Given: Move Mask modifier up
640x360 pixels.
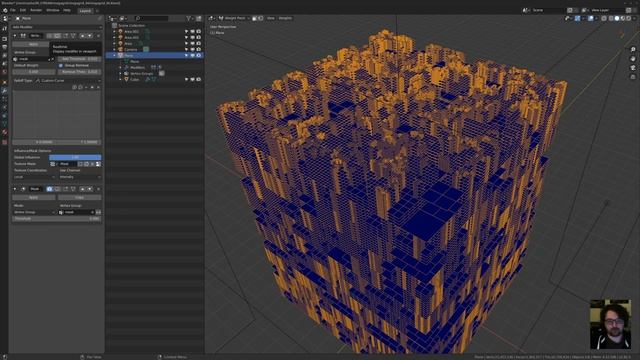Looking at the screenshot, I should [82, 189].
